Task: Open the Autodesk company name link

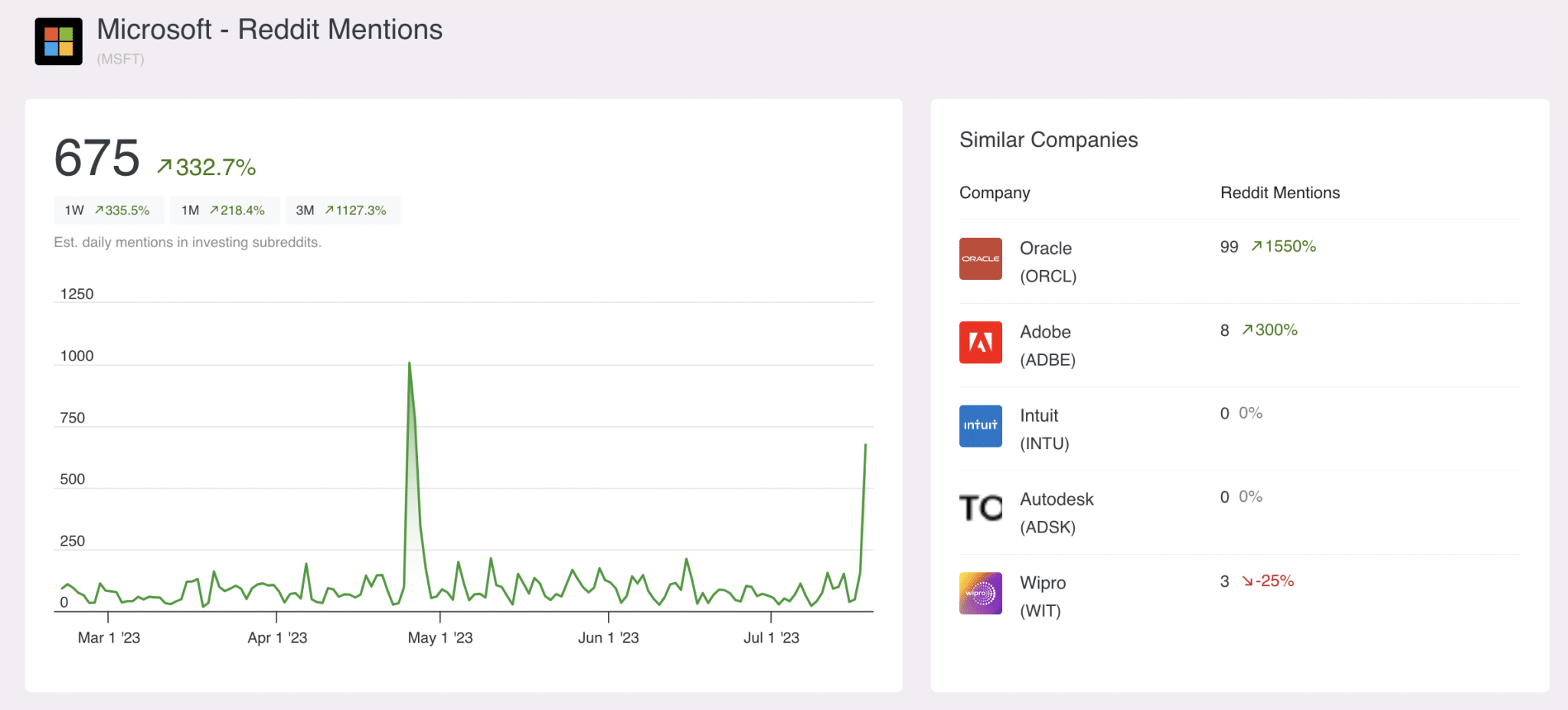Action: (1057, 500)
